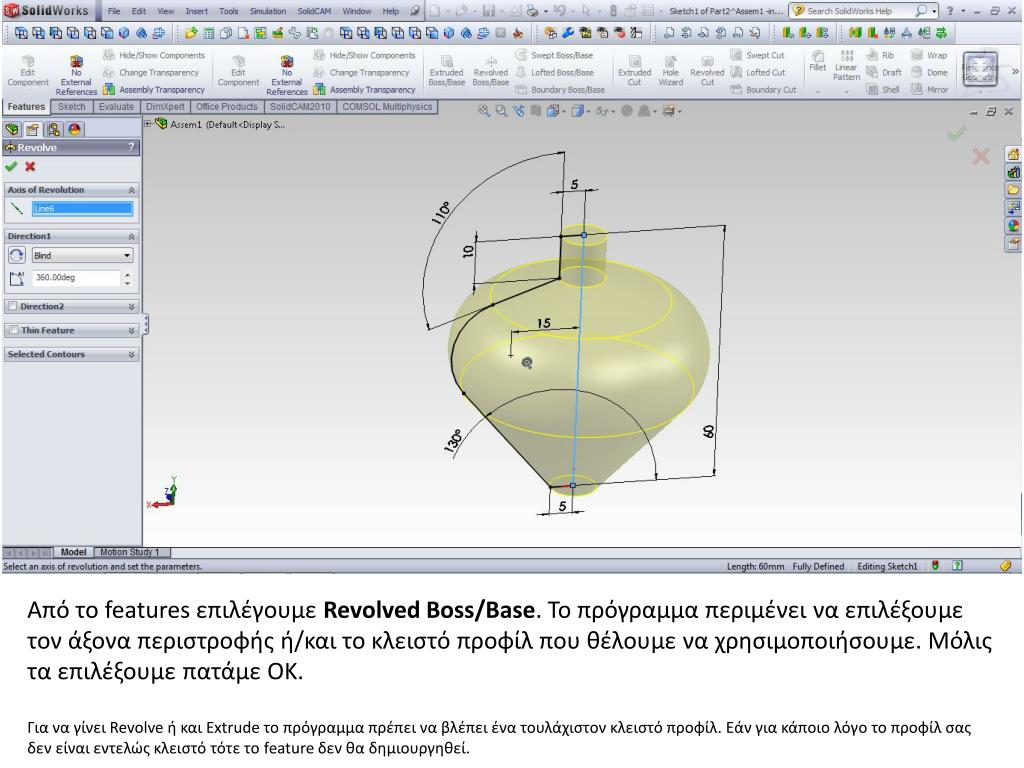Image resolution: width=1024 pixels, height=768 pixels.
Task: Enable the Direction2 checkbox
Action: point(12,306)
